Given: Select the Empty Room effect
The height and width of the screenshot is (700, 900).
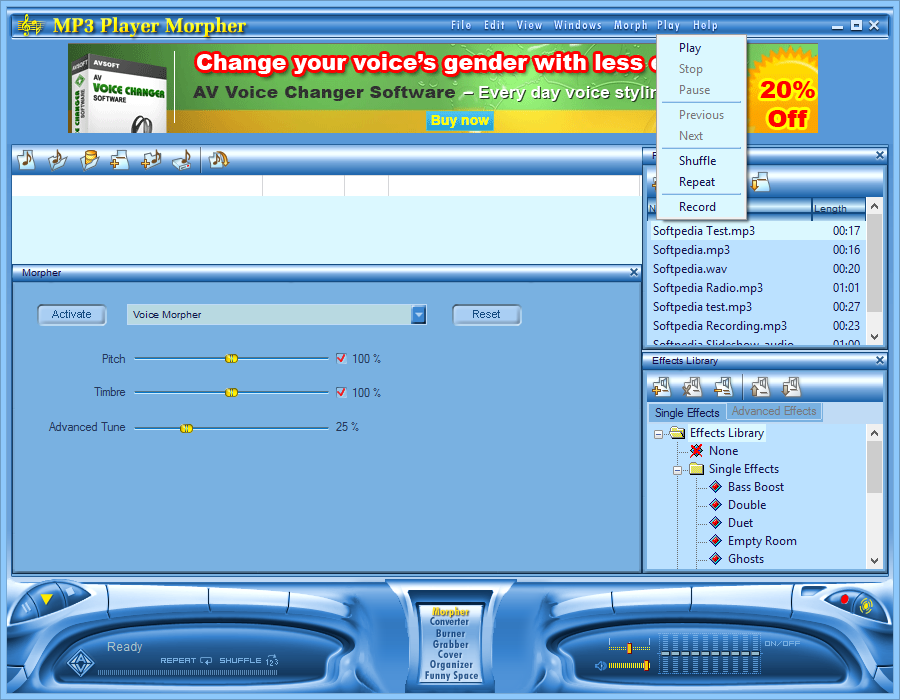Looking at the screenshot, I should [762, 540].
